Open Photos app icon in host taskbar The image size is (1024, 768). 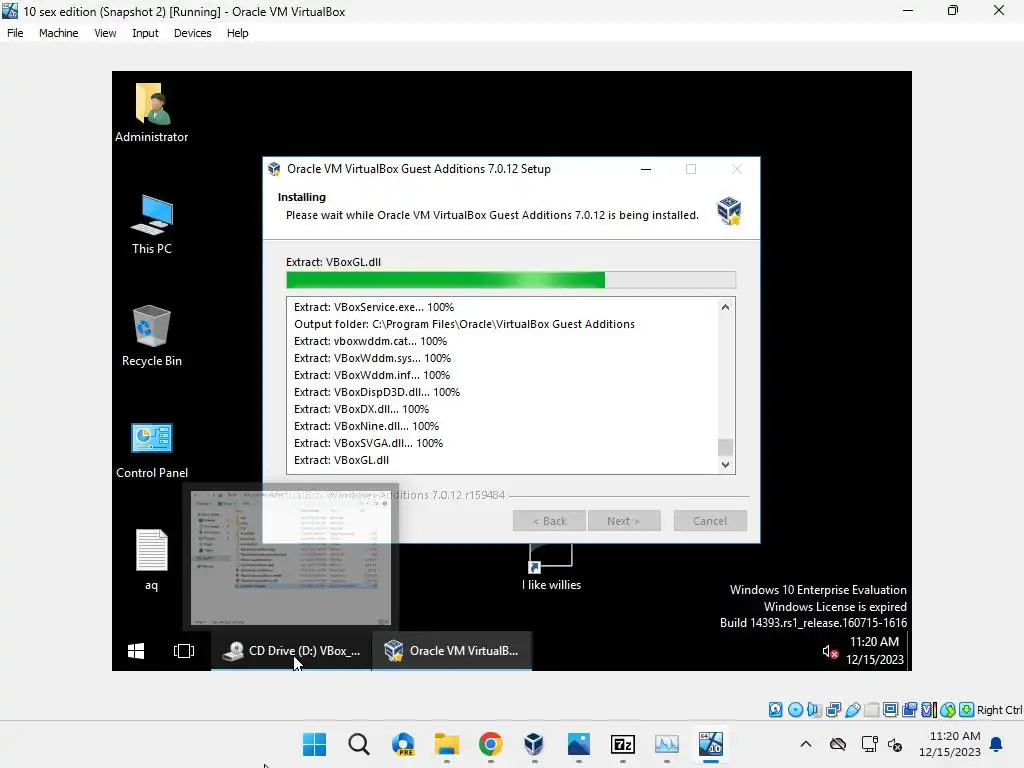click(x=579, y=744)
